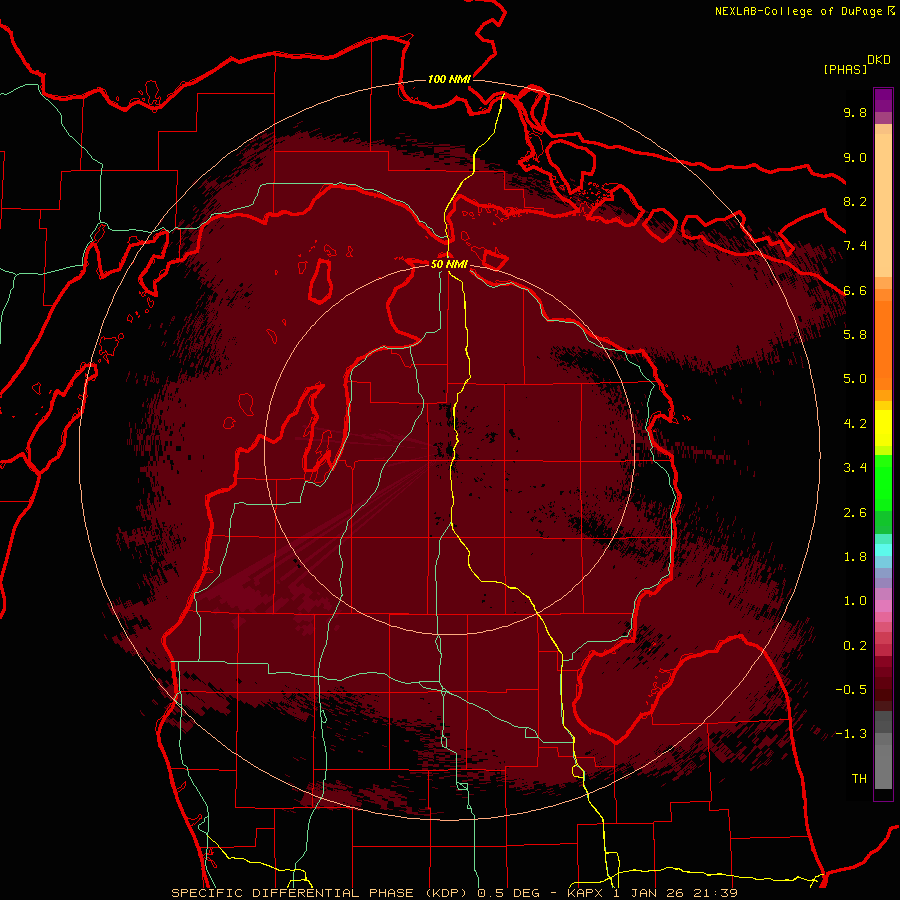This screenshot has height=900, width=900.
Task: Click the 9.0 scale value
Action: (855, 157)
